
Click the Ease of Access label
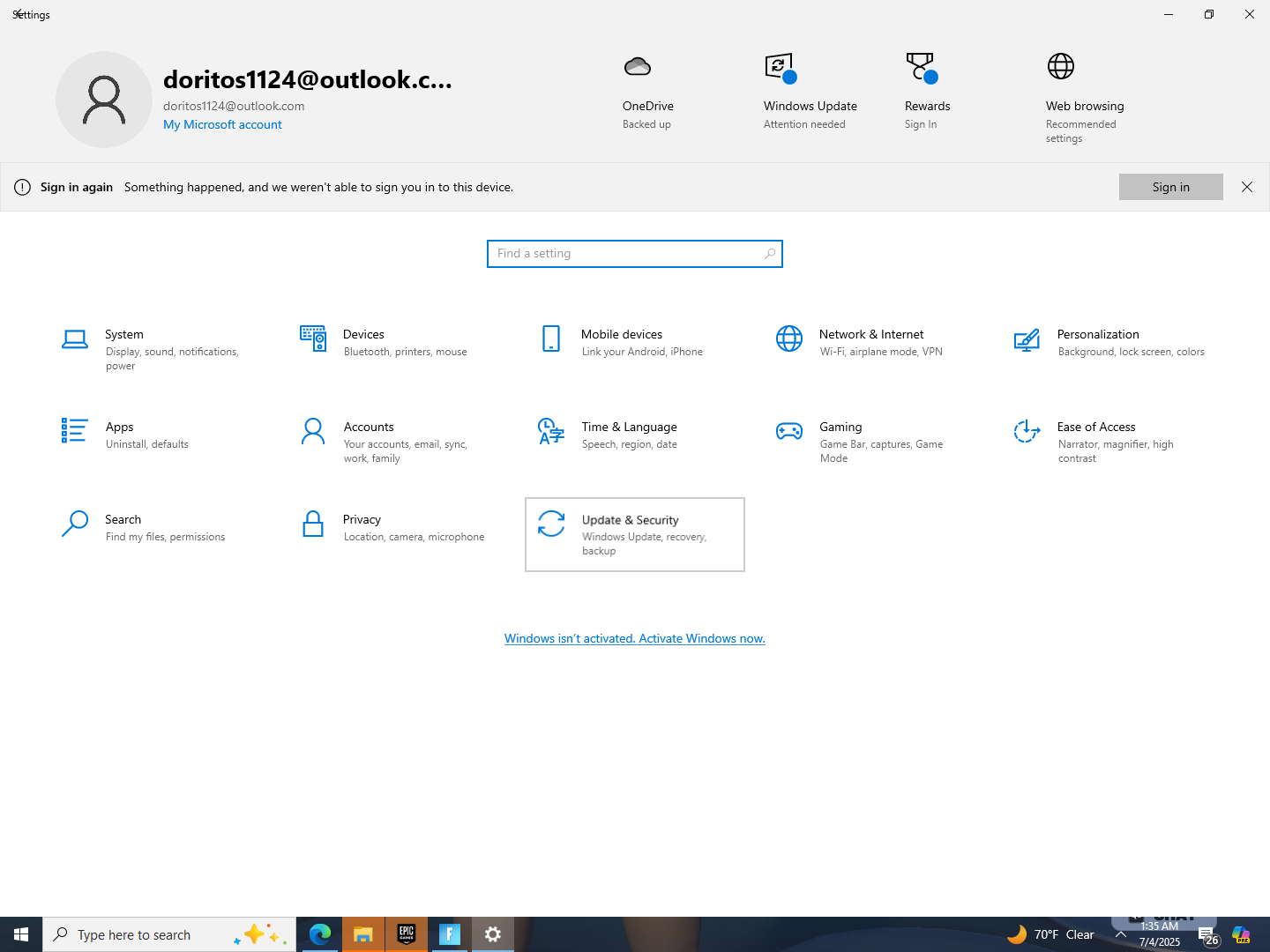[x=1096, y=427]
